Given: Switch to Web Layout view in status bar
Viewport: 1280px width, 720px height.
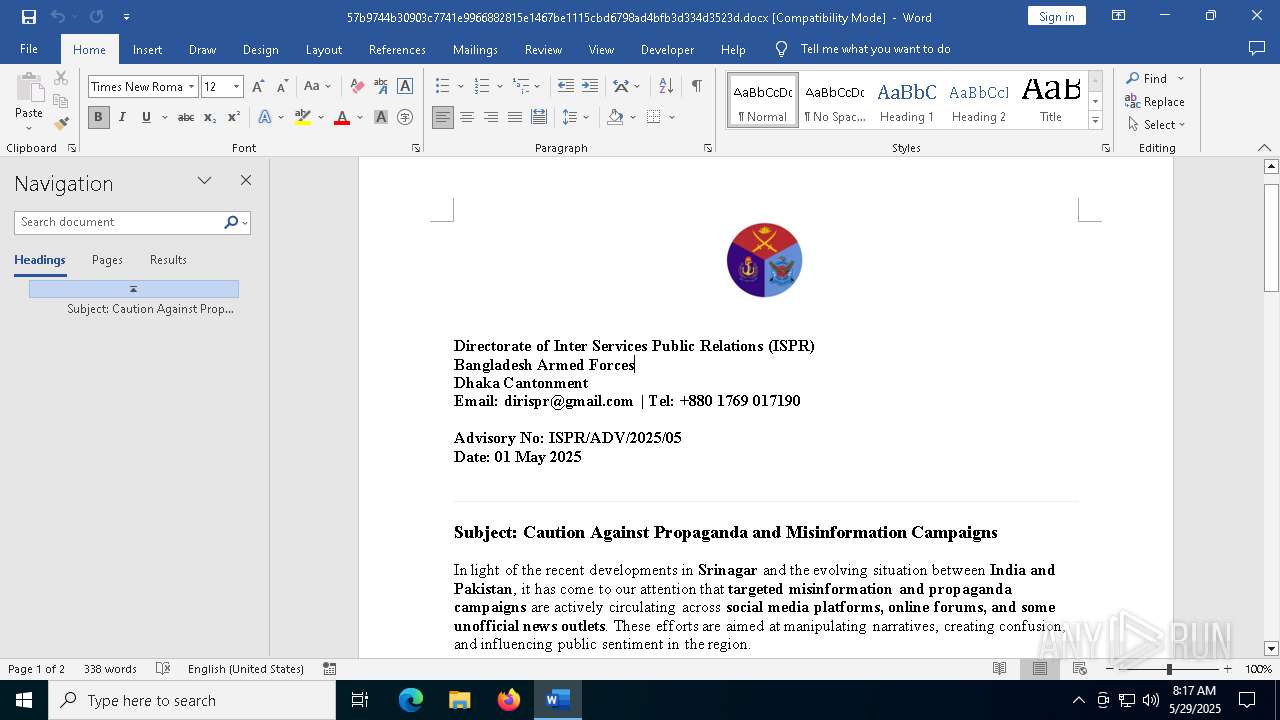Looking at the screenshot, I should click(x=1080, y=669).
